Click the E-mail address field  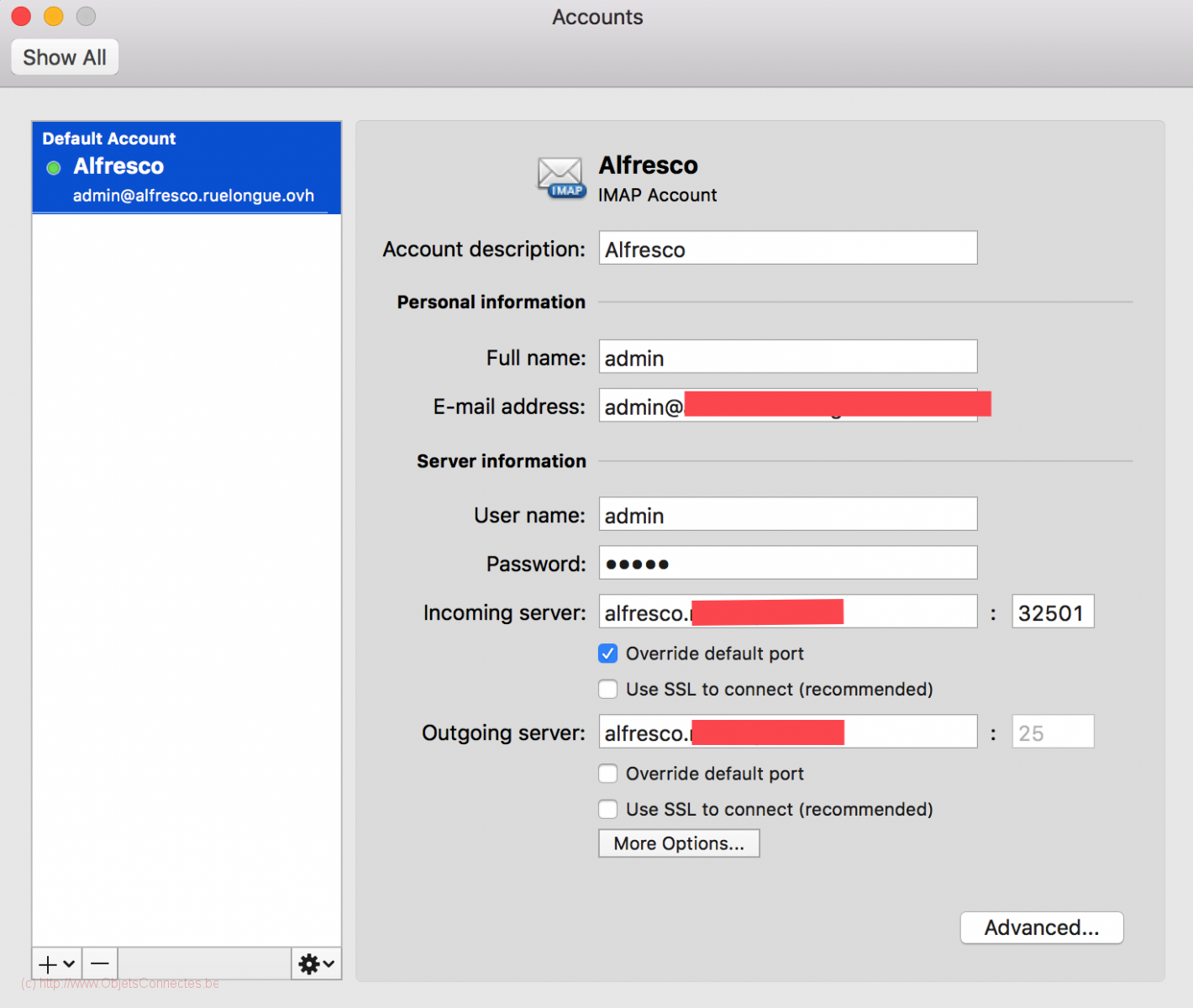(788, 406)
